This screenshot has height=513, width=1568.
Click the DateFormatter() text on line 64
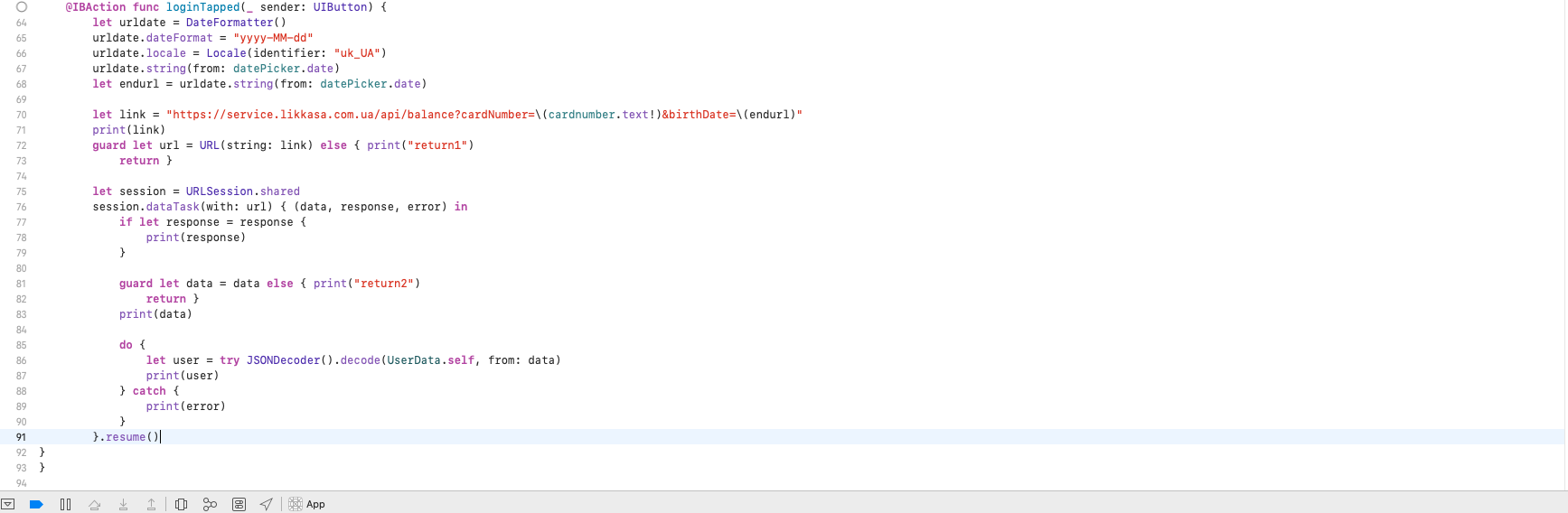click(x=236, y=23)
